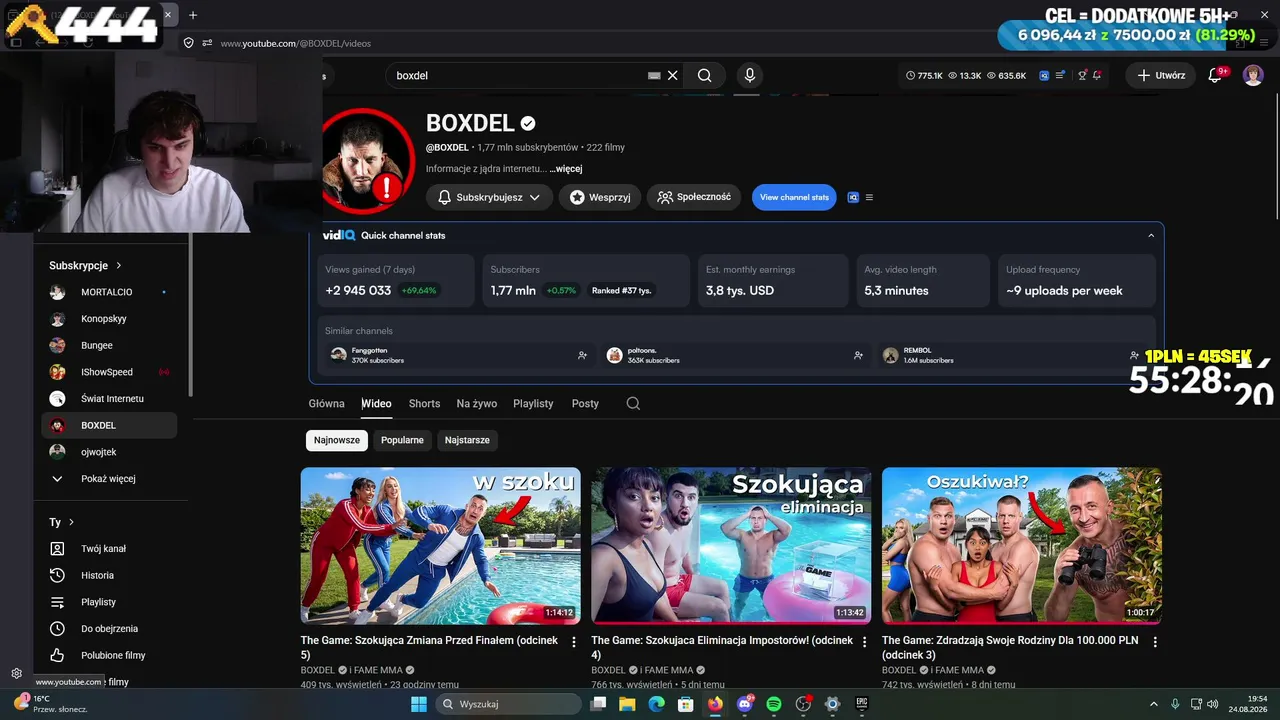1280x720 pixels.
Task: Open the taskbar volume control
Action: coord(1212,704)
